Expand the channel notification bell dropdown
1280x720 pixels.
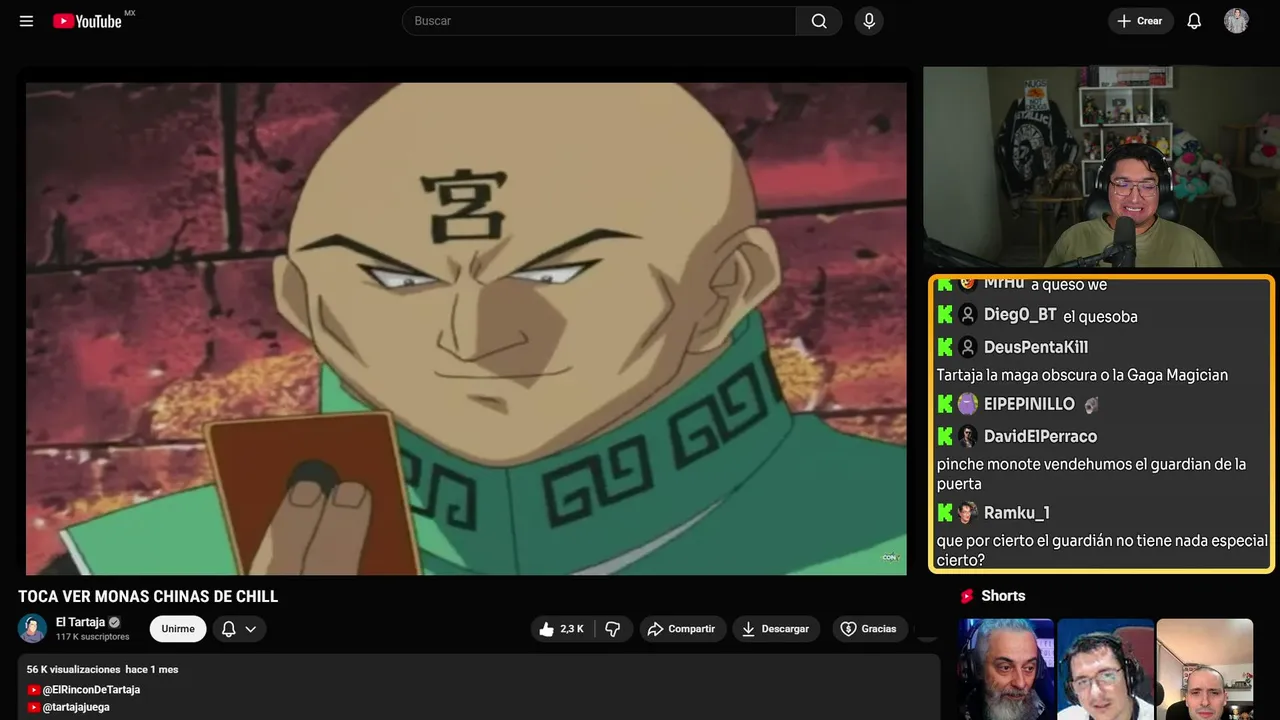(239, 629)
